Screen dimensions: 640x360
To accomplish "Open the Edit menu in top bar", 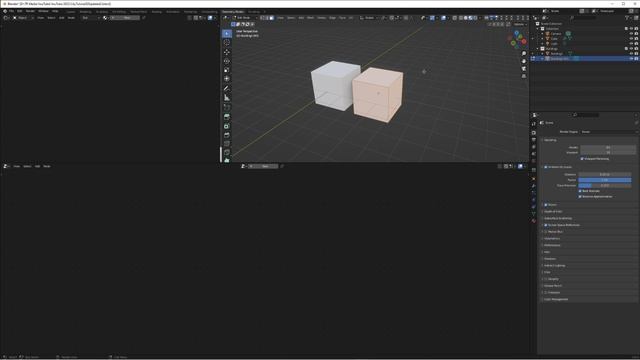I will tap(20, 11).
